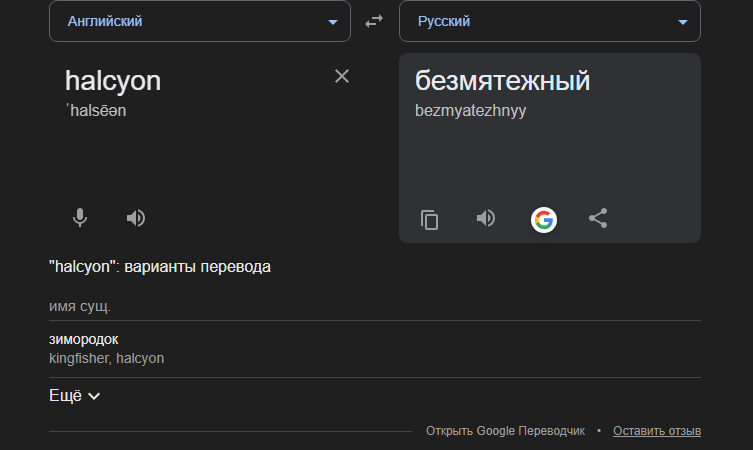Screen dimensions: 753x450
Task: Expand more translations with Ещё
Action: [75, 395]
